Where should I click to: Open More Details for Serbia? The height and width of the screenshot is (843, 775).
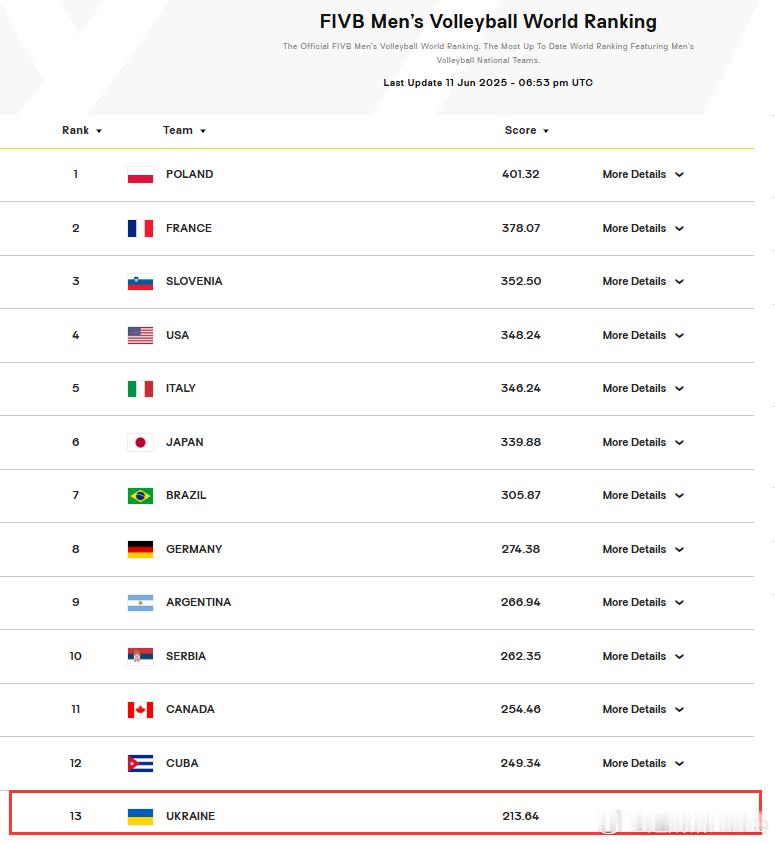pyautogui.click(x=643, y=656)
